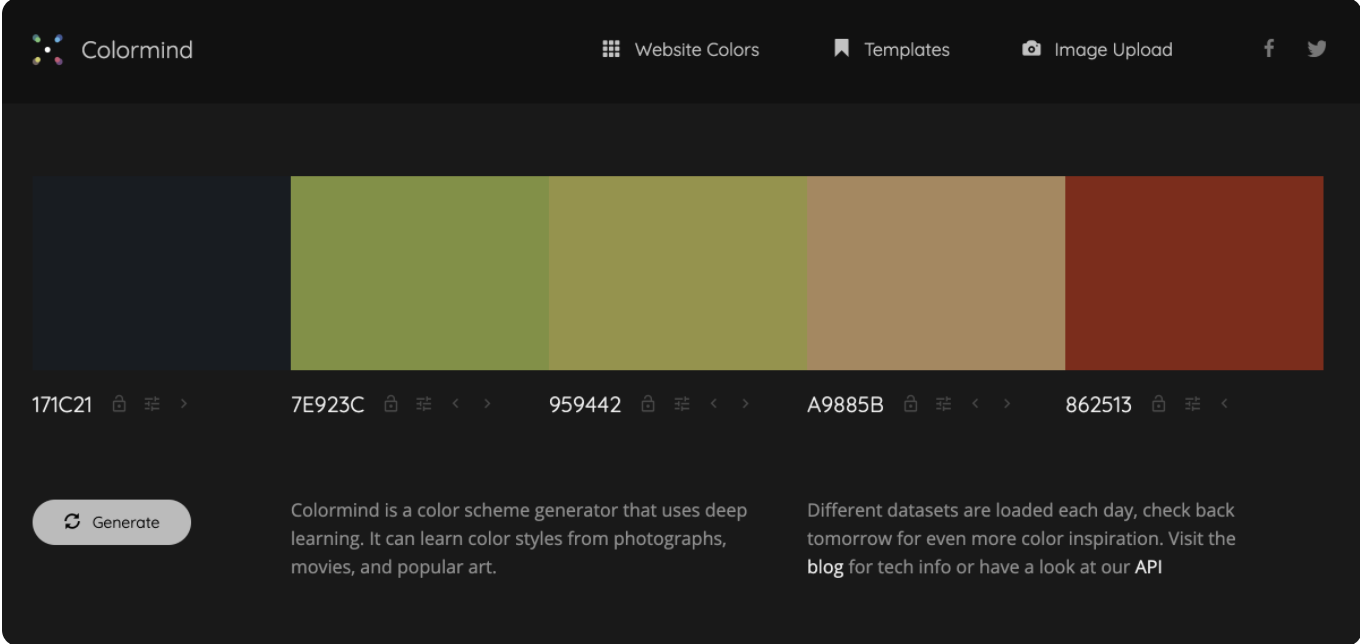This screenshot has width=1360, height=644.
Task: Click the hex code 959442
Action: point(585,405)
